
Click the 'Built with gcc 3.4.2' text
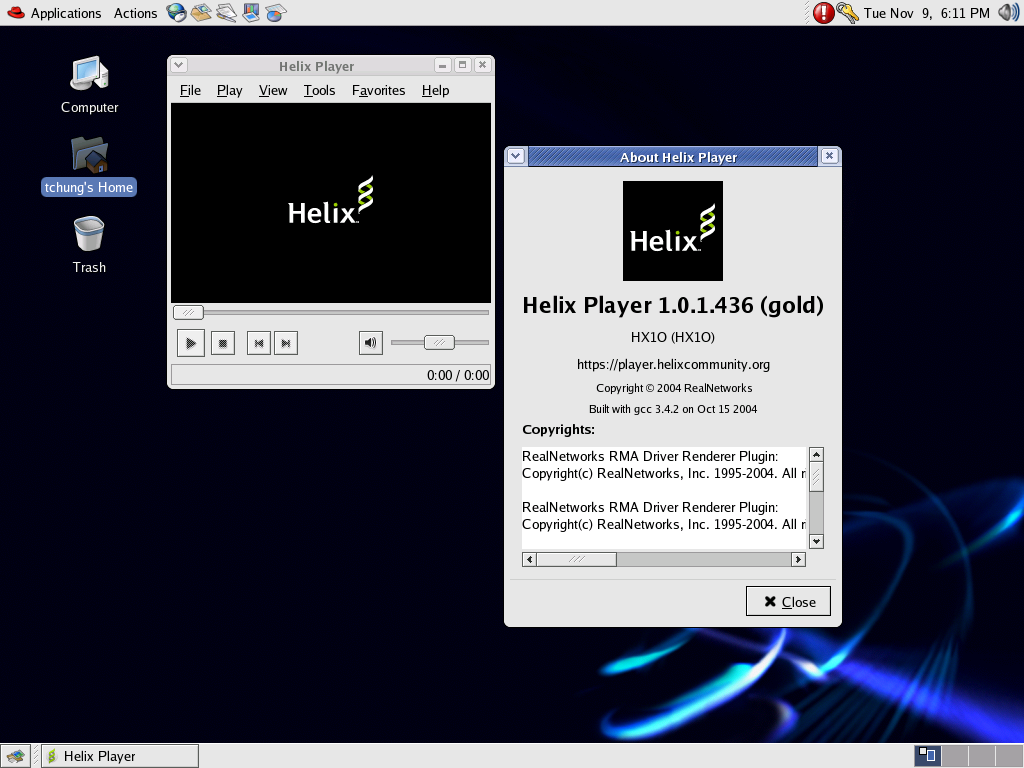coord(673,409)
